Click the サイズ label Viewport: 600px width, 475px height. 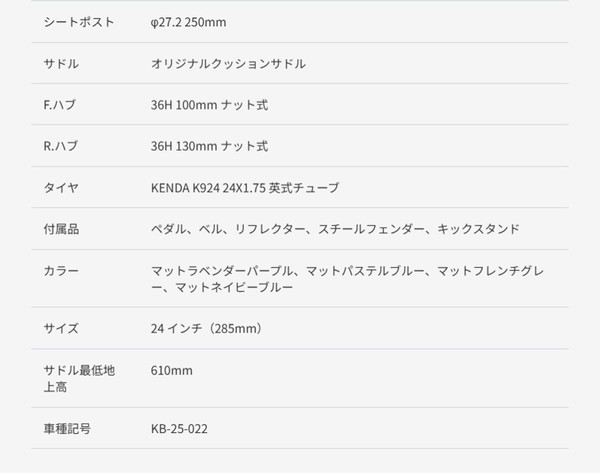[61, 328]
